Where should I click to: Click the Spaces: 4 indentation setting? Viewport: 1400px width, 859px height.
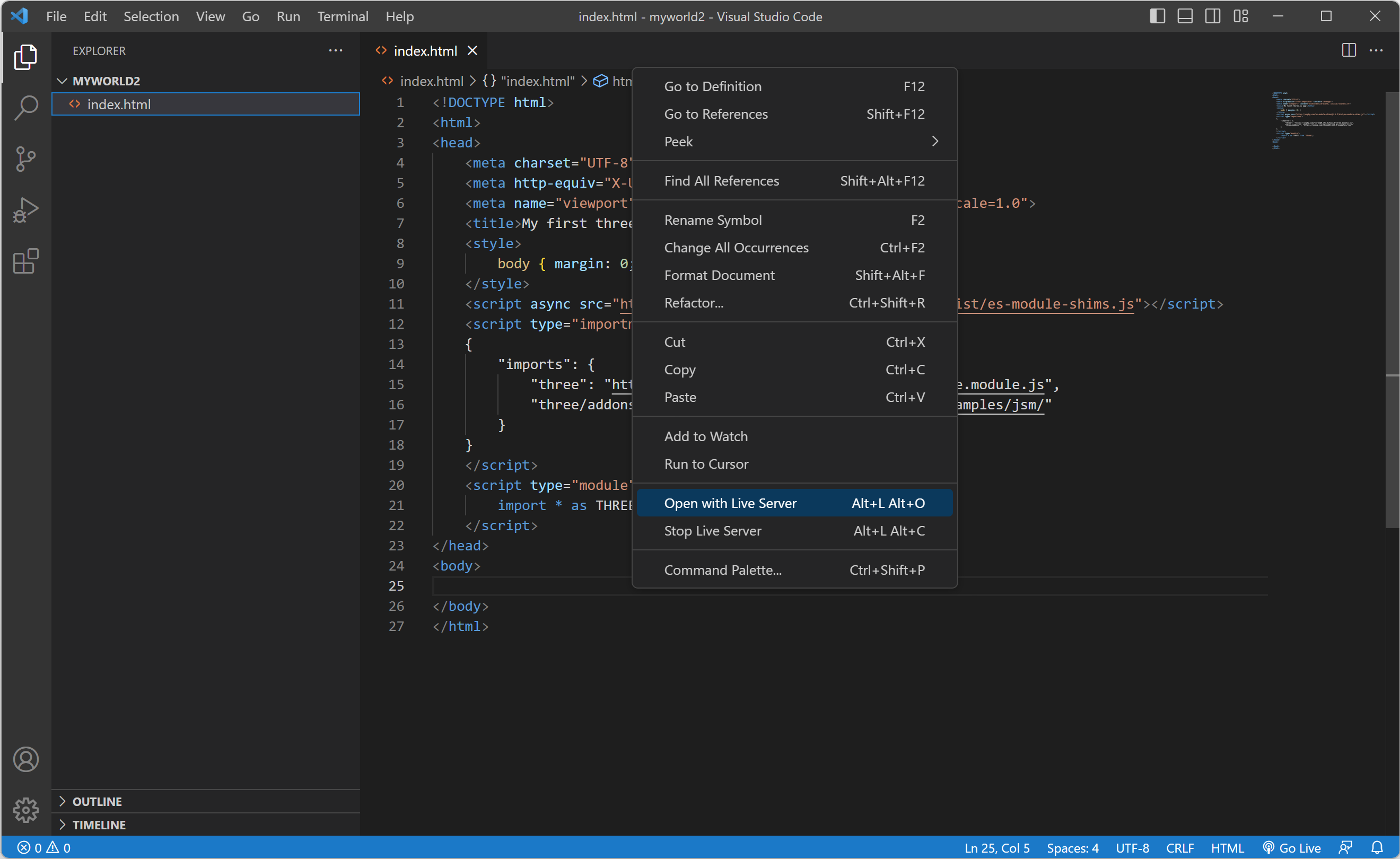[x=1072, y=848]
